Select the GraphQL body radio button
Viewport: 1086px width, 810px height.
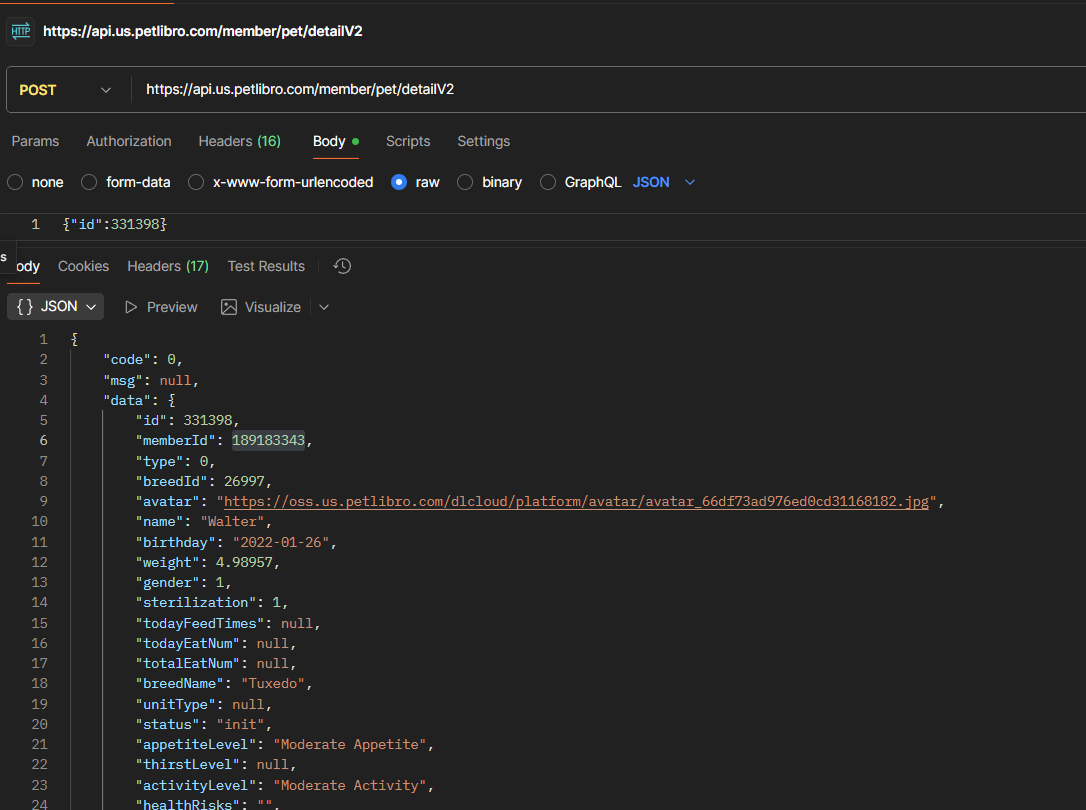548,182
